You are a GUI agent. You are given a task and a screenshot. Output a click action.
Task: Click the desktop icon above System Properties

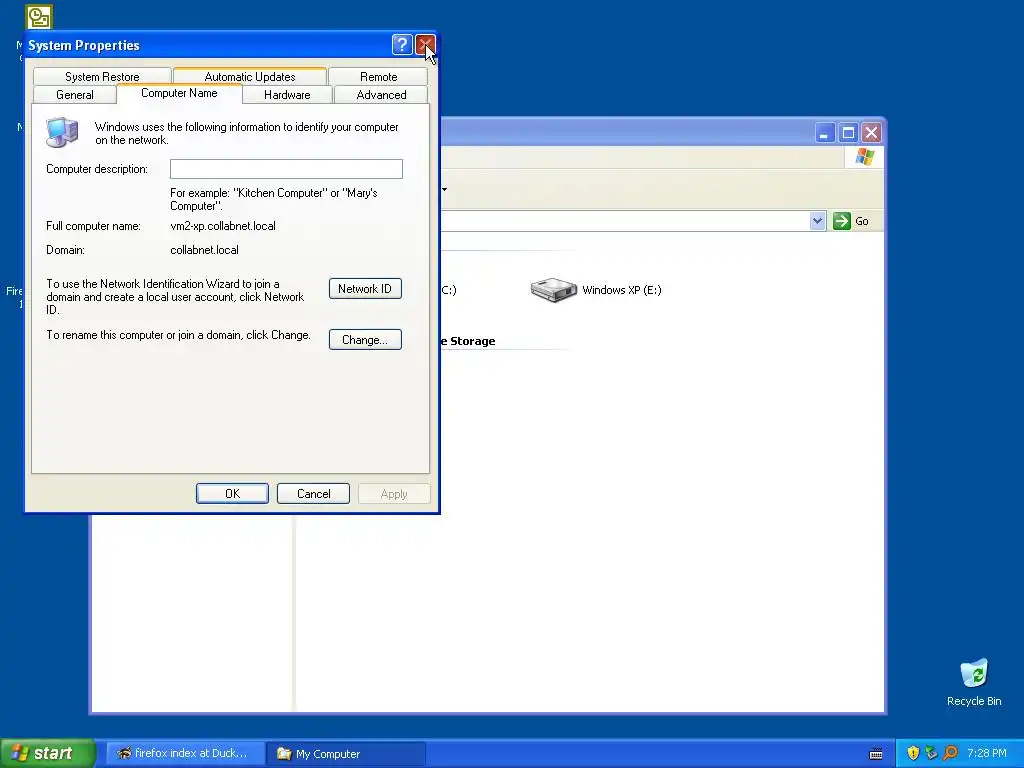(39, 17)
